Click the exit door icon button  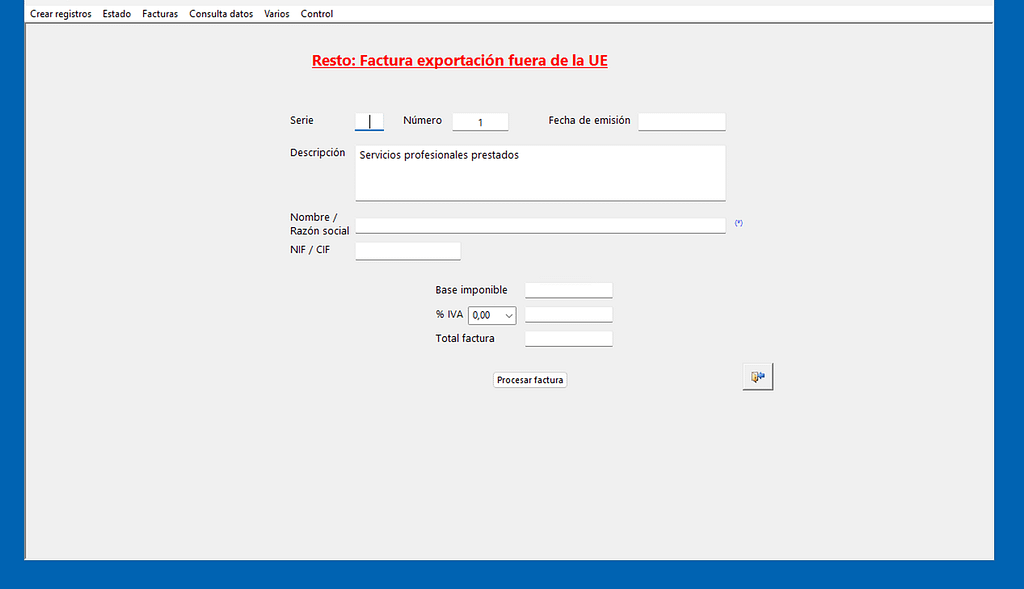point(757,377)
